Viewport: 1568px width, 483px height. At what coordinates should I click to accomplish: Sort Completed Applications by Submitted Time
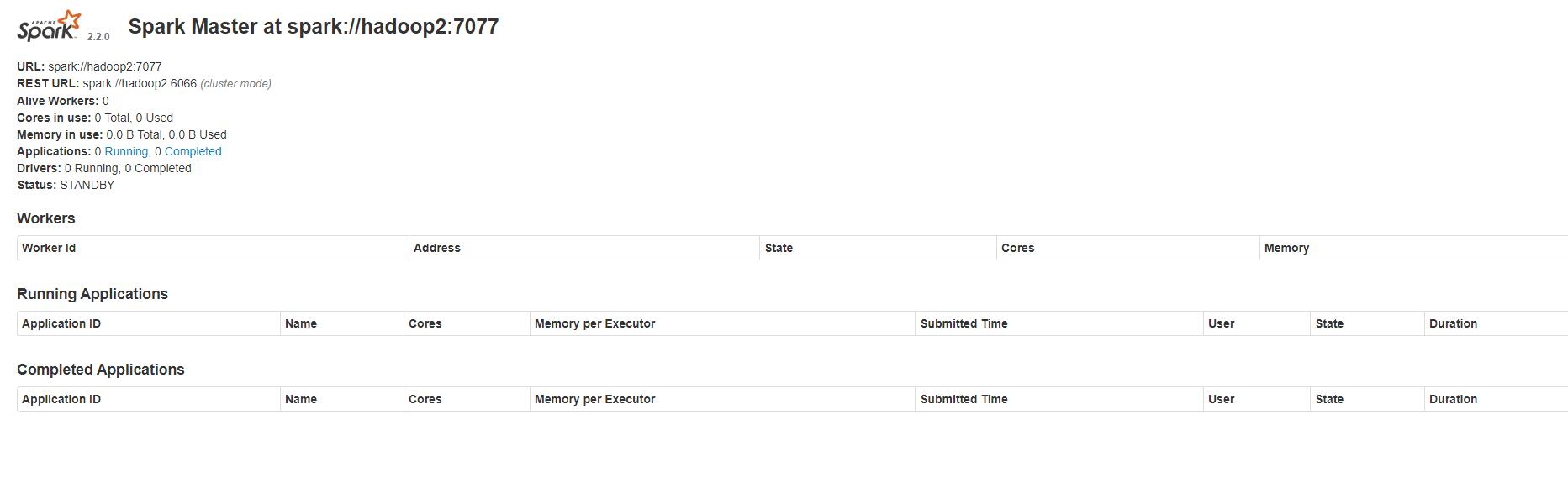pos(964,399)
